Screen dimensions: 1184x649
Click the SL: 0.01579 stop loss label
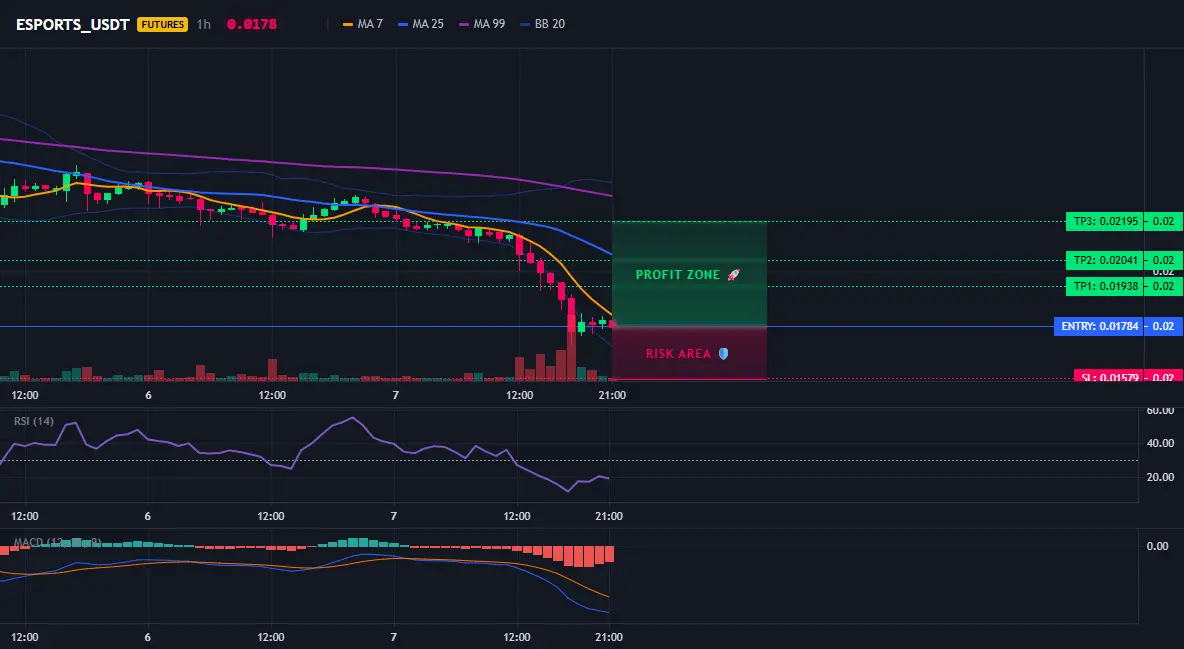click(x=1108, y=376)
